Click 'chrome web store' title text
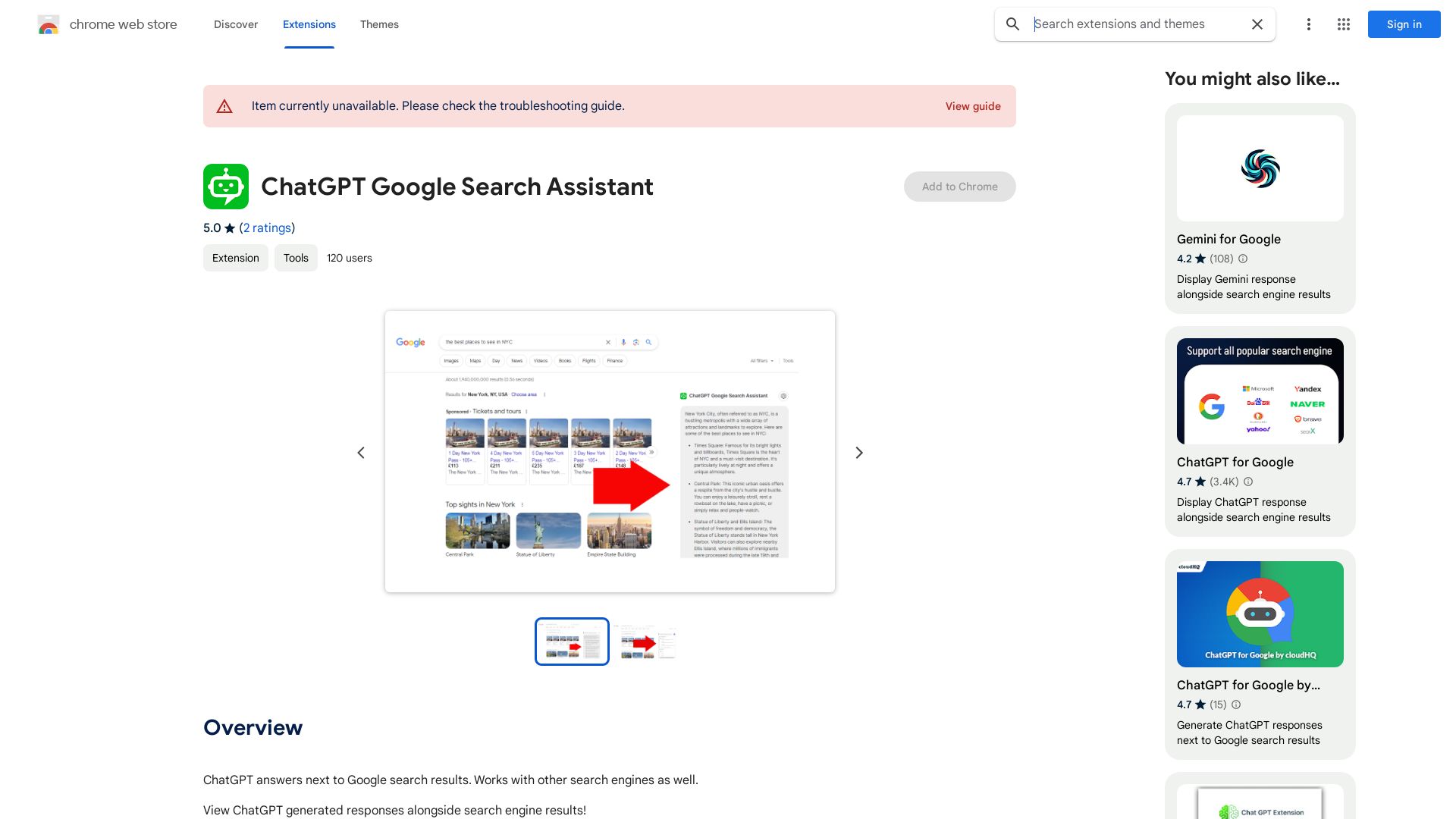Image resolution: width=1456 pixels, height=819 pixels. pos(124,24)
